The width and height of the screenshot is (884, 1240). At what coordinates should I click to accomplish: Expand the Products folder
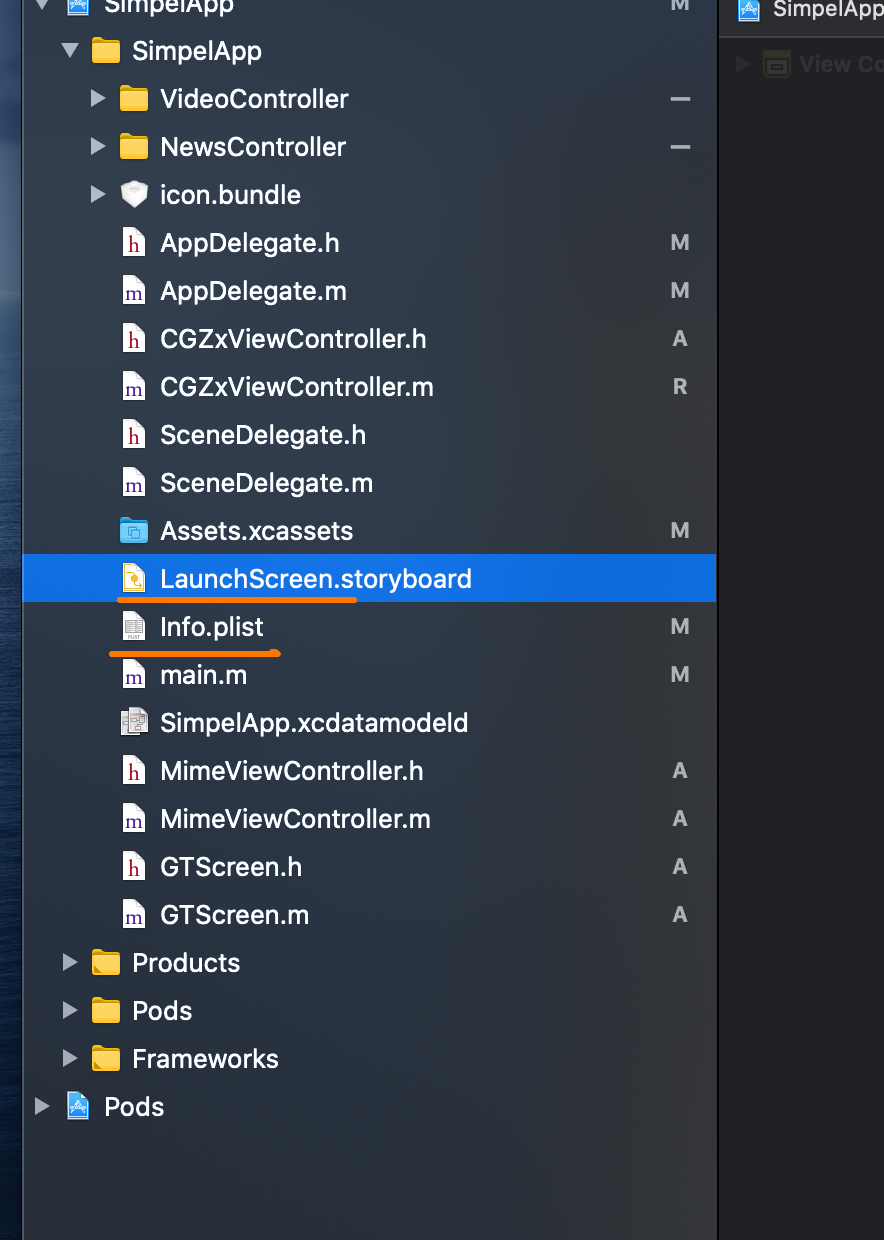point(70,963)
